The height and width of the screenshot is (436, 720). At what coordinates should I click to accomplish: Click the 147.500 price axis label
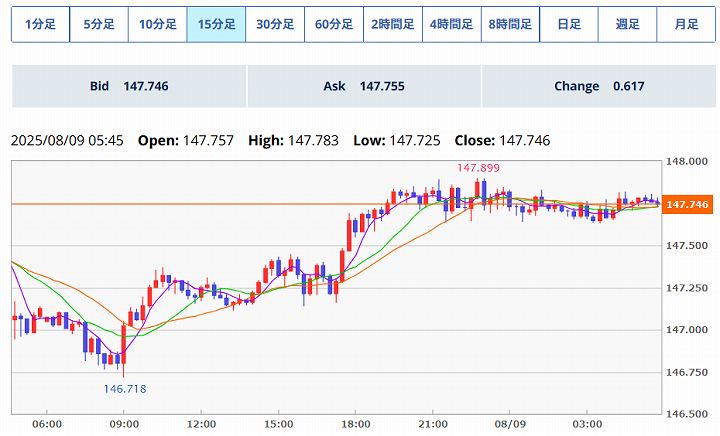687,246
